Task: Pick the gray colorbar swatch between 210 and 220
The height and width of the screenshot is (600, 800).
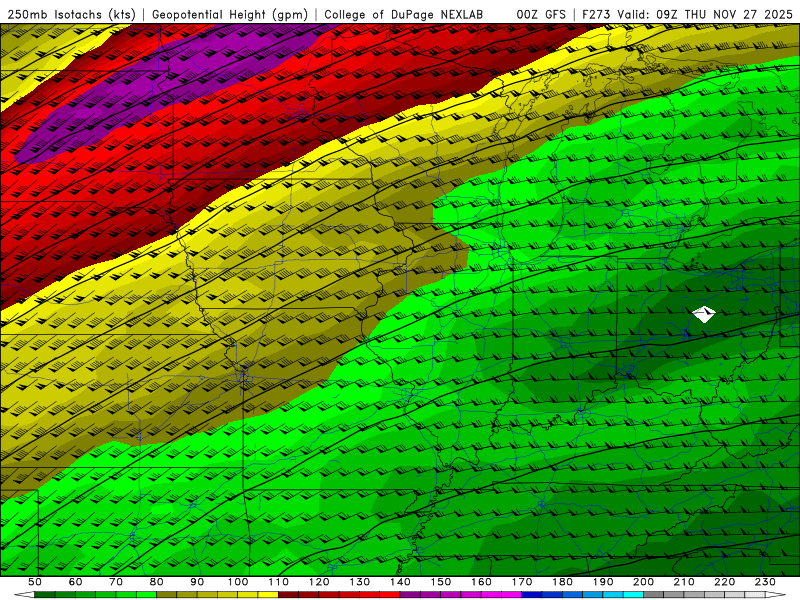Action: (694, 595)
